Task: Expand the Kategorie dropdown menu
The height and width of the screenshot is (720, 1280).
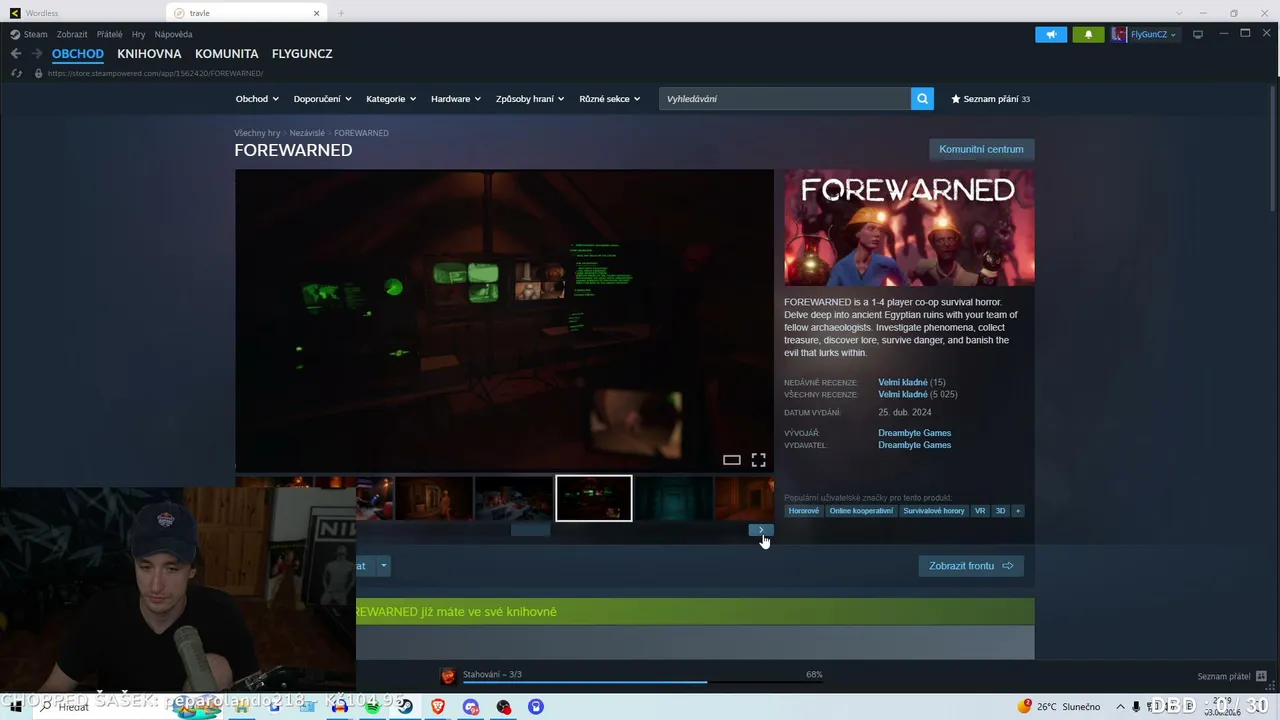Action: 391,99
